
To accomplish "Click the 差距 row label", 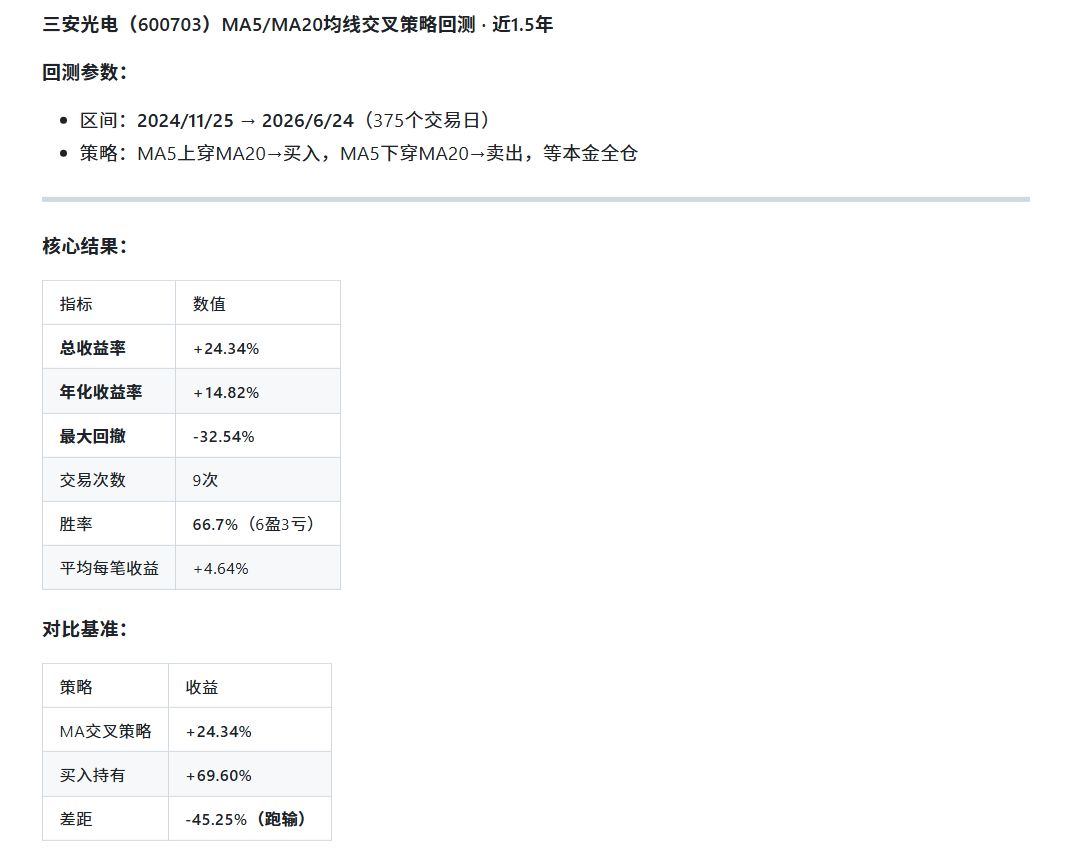I will [76, 819].
